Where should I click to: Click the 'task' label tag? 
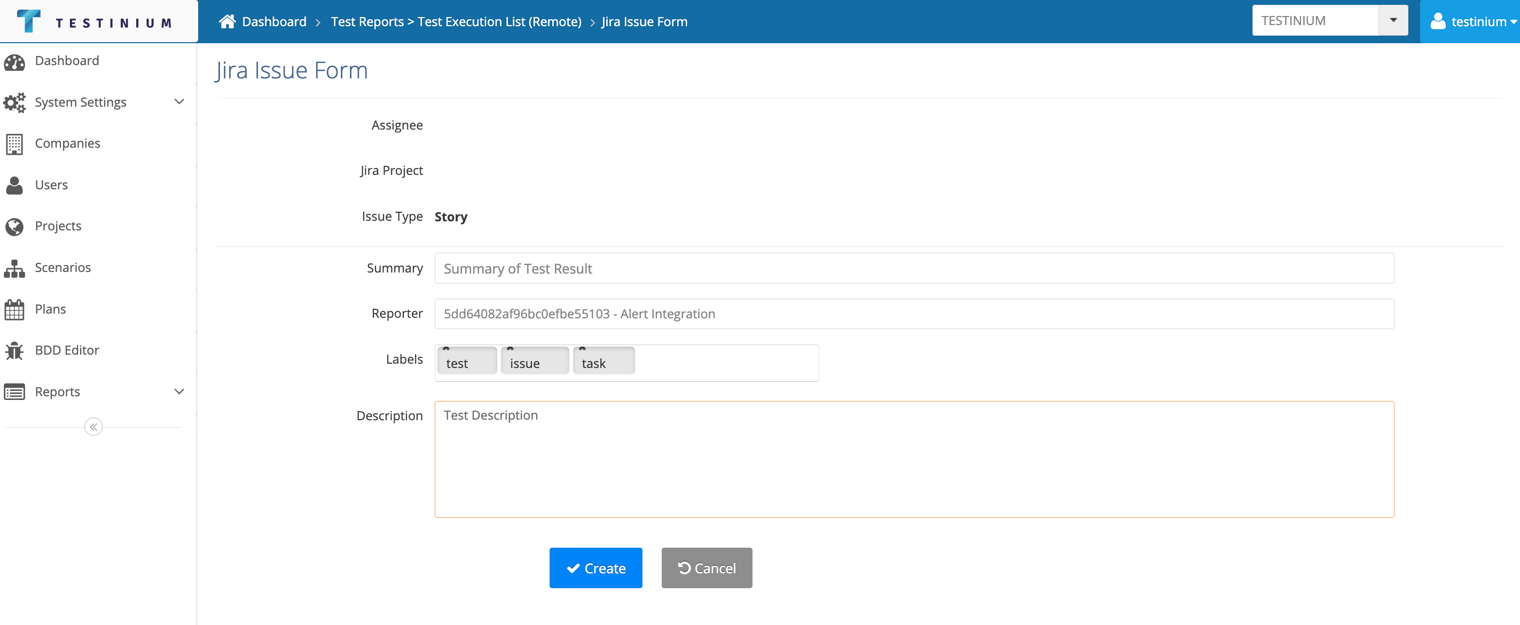pyautogui.click(x=604, y=362)
